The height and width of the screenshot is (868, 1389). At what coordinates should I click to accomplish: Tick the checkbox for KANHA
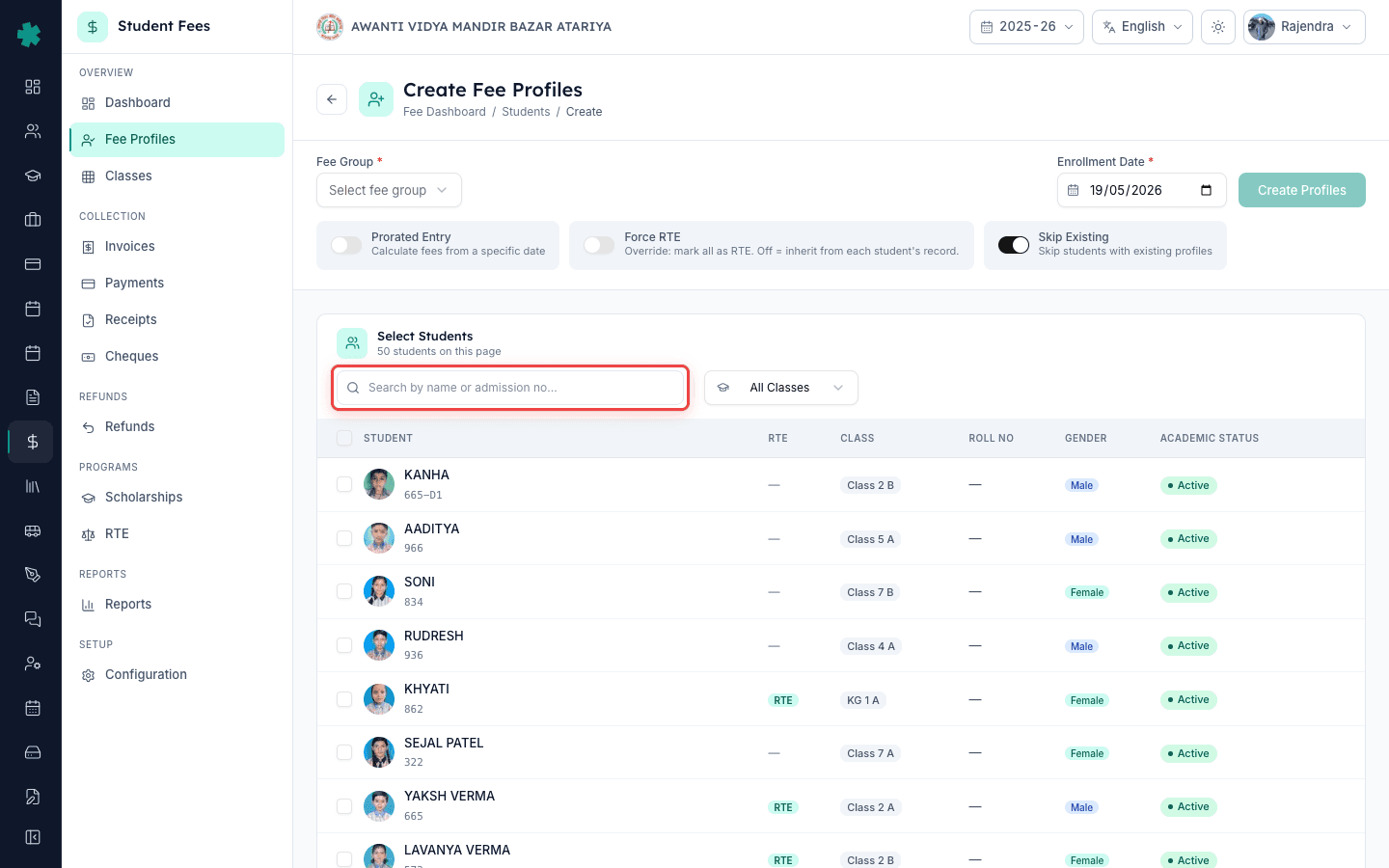[344, 484]
